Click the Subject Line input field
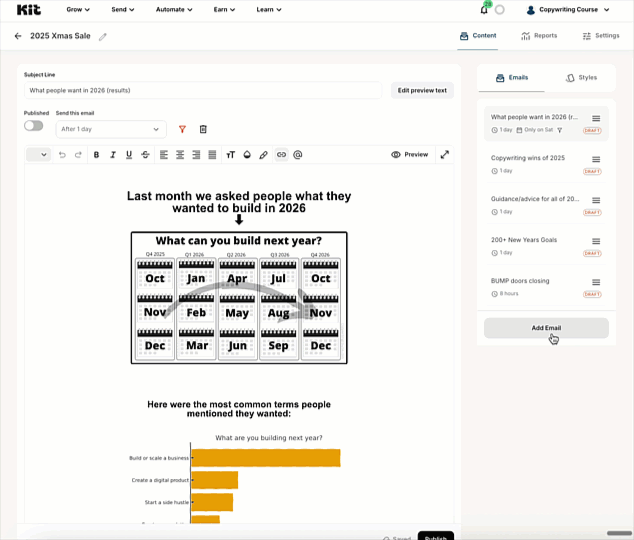 pyautogui.click(x=203, y=90)
